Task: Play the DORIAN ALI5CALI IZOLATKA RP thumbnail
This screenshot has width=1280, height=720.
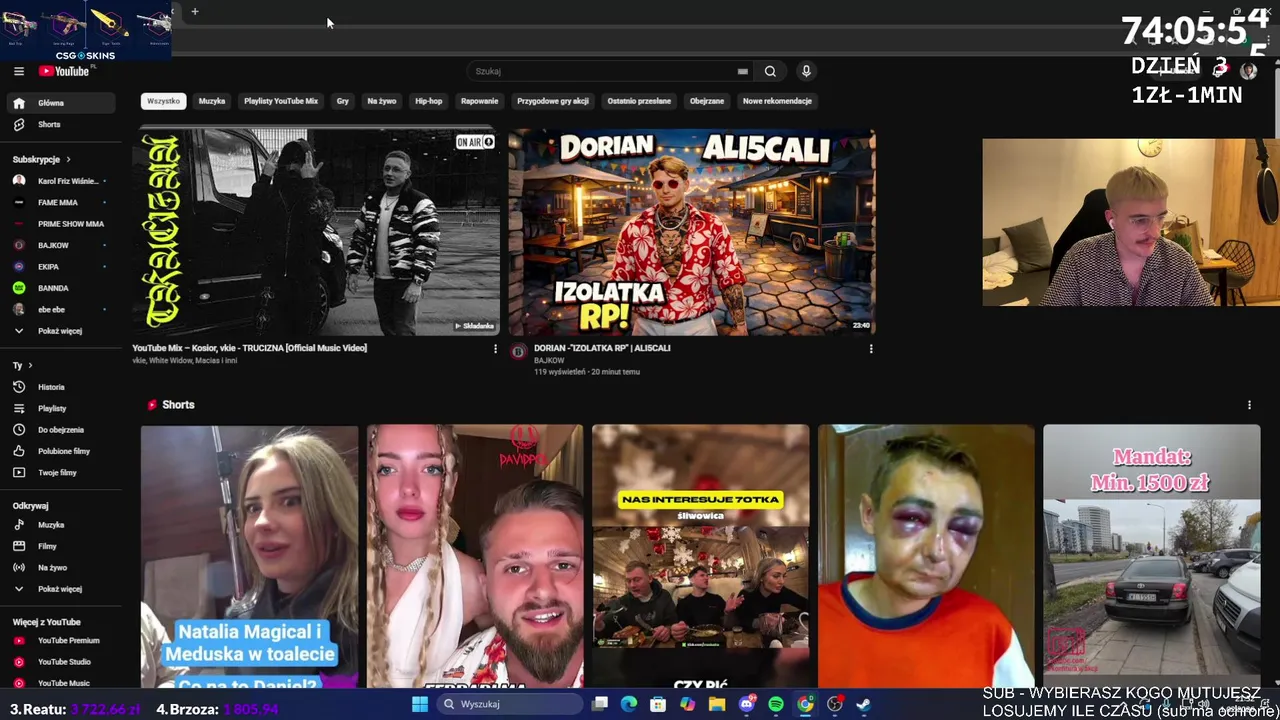Action: click(x=692, y=232)
